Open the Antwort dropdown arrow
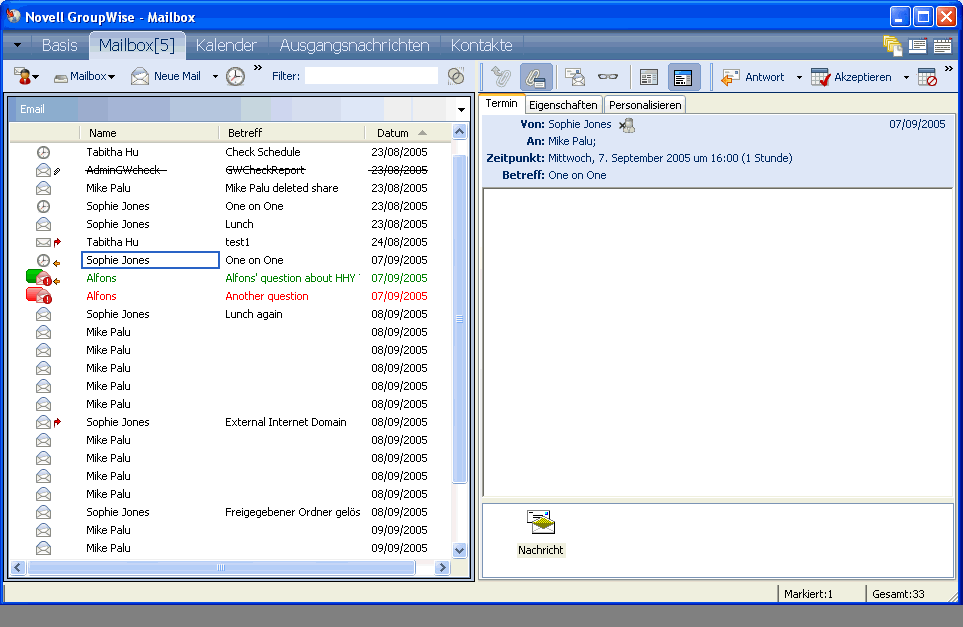 [x=799, y=77]
